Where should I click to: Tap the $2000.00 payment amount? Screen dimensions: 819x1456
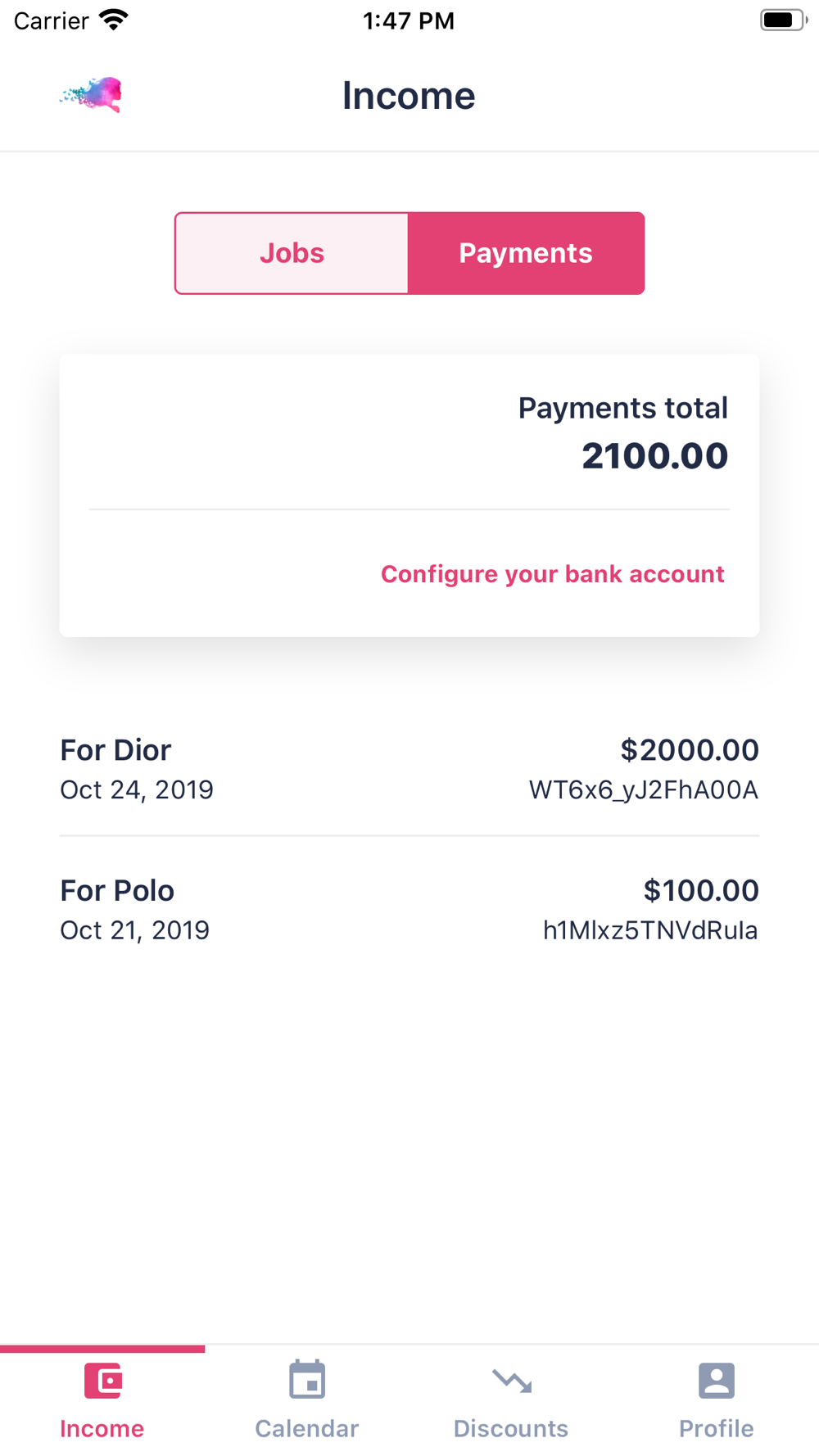[690, 750]
